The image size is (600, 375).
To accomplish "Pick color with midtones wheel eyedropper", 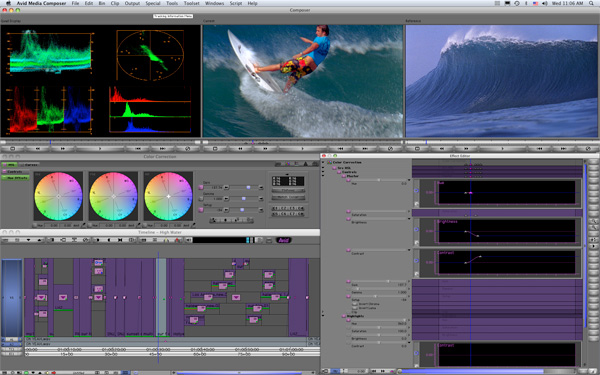I will [139, 225].
